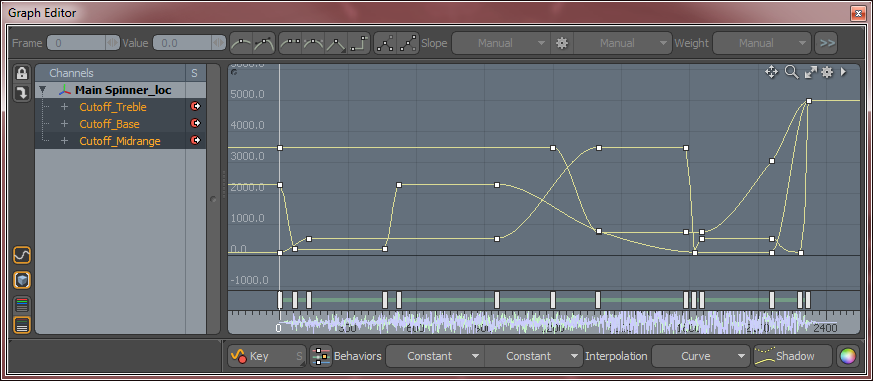
Task: Open graph viewport settings gear
Action: [827, 72]
